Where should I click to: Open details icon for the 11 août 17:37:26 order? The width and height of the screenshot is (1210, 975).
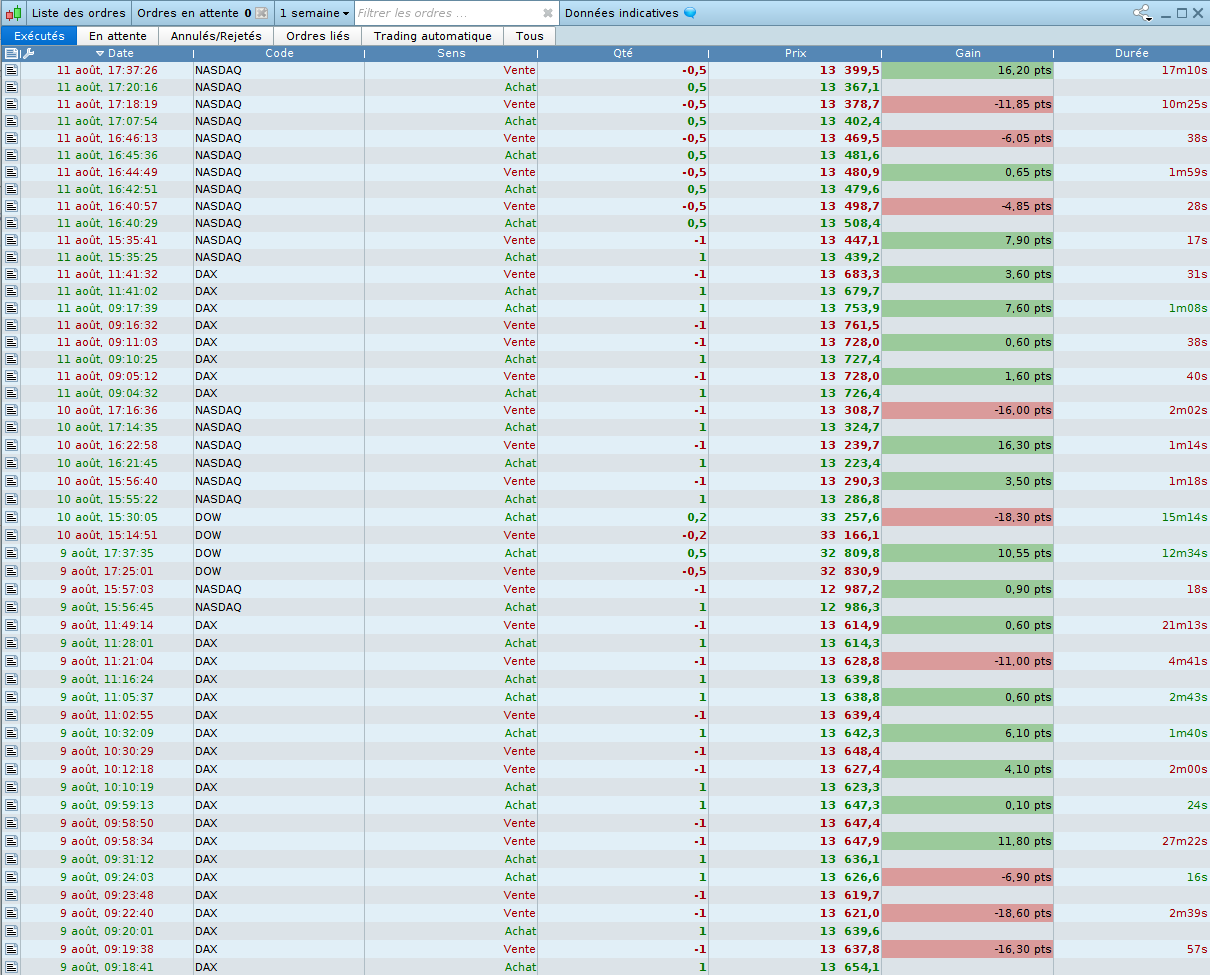click(11, 70)
